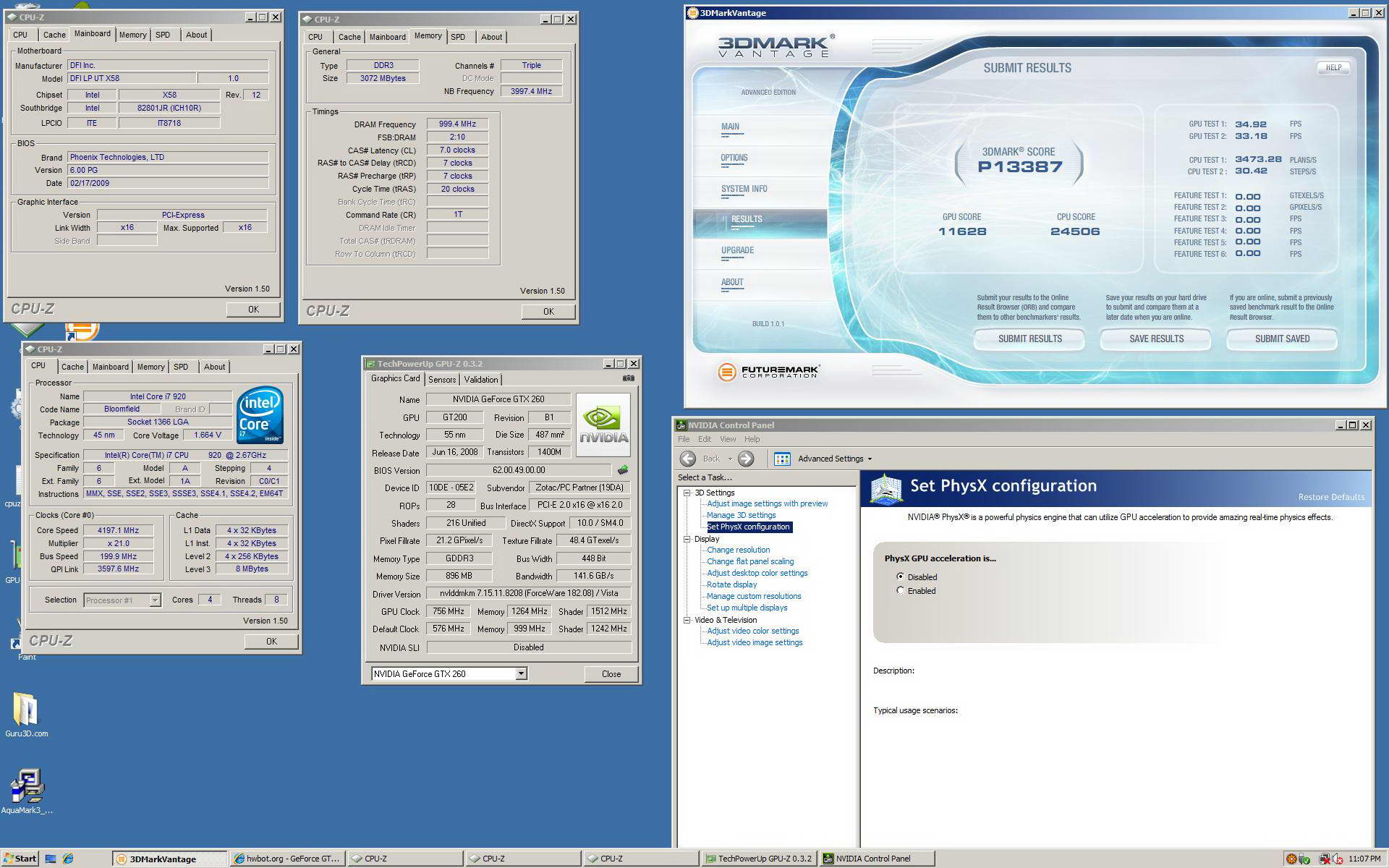Click the Back arrow in NVIDIA Control Panel
This screenshot has width=1389, height=868.
pyautogui.click(x=688, y=459)
